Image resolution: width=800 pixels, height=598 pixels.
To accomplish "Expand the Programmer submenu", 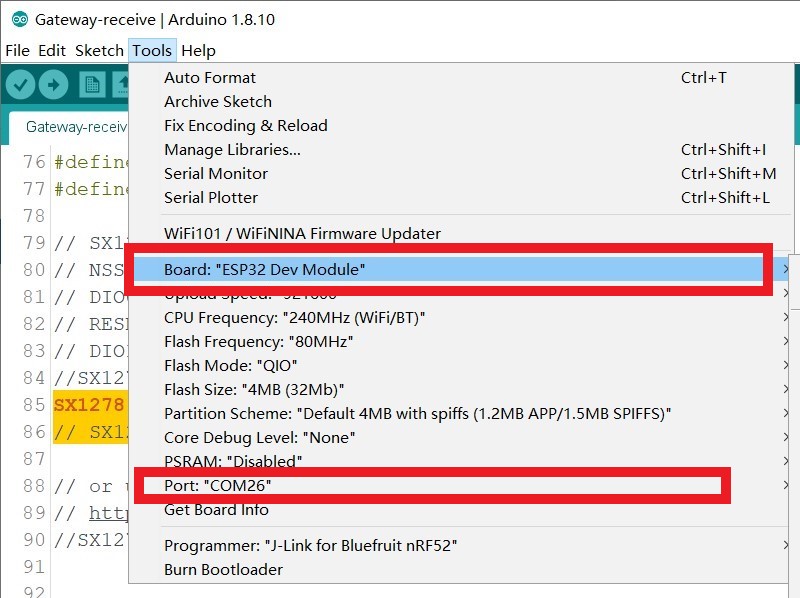I will coord(458,545).
